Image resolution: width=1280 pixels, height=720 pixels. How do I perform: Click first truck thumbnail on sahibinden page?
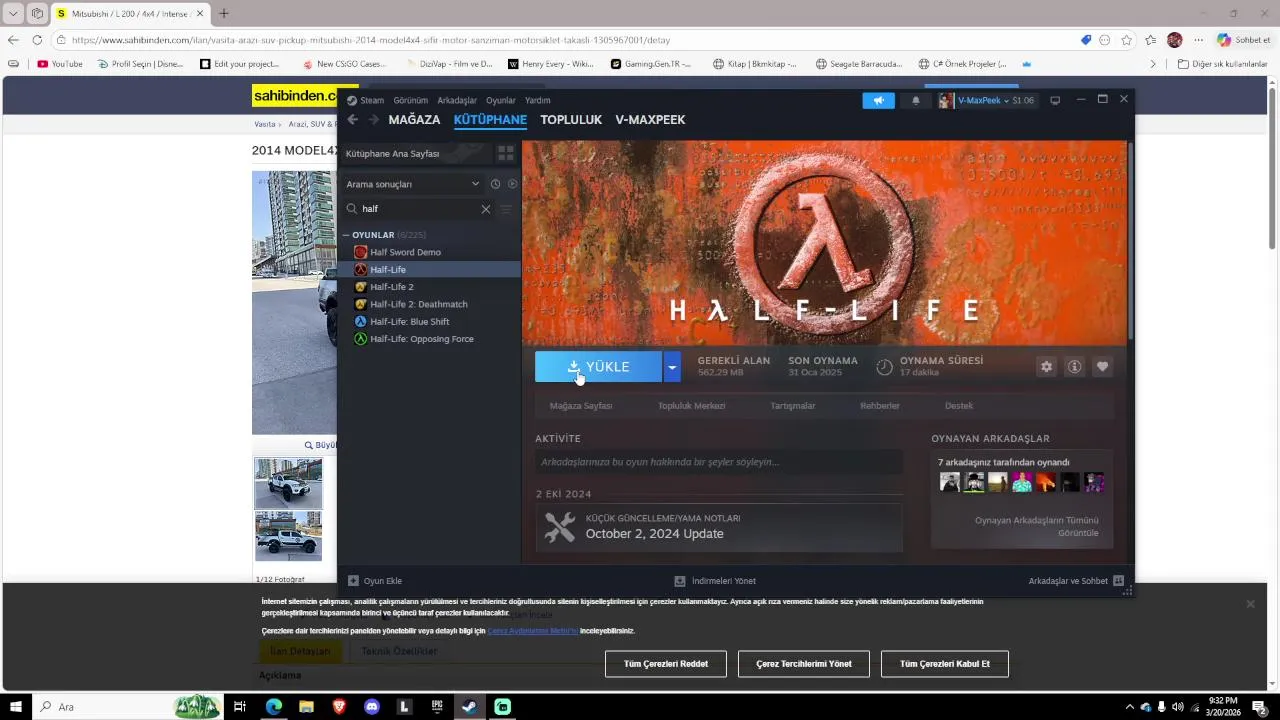[288, 484]
